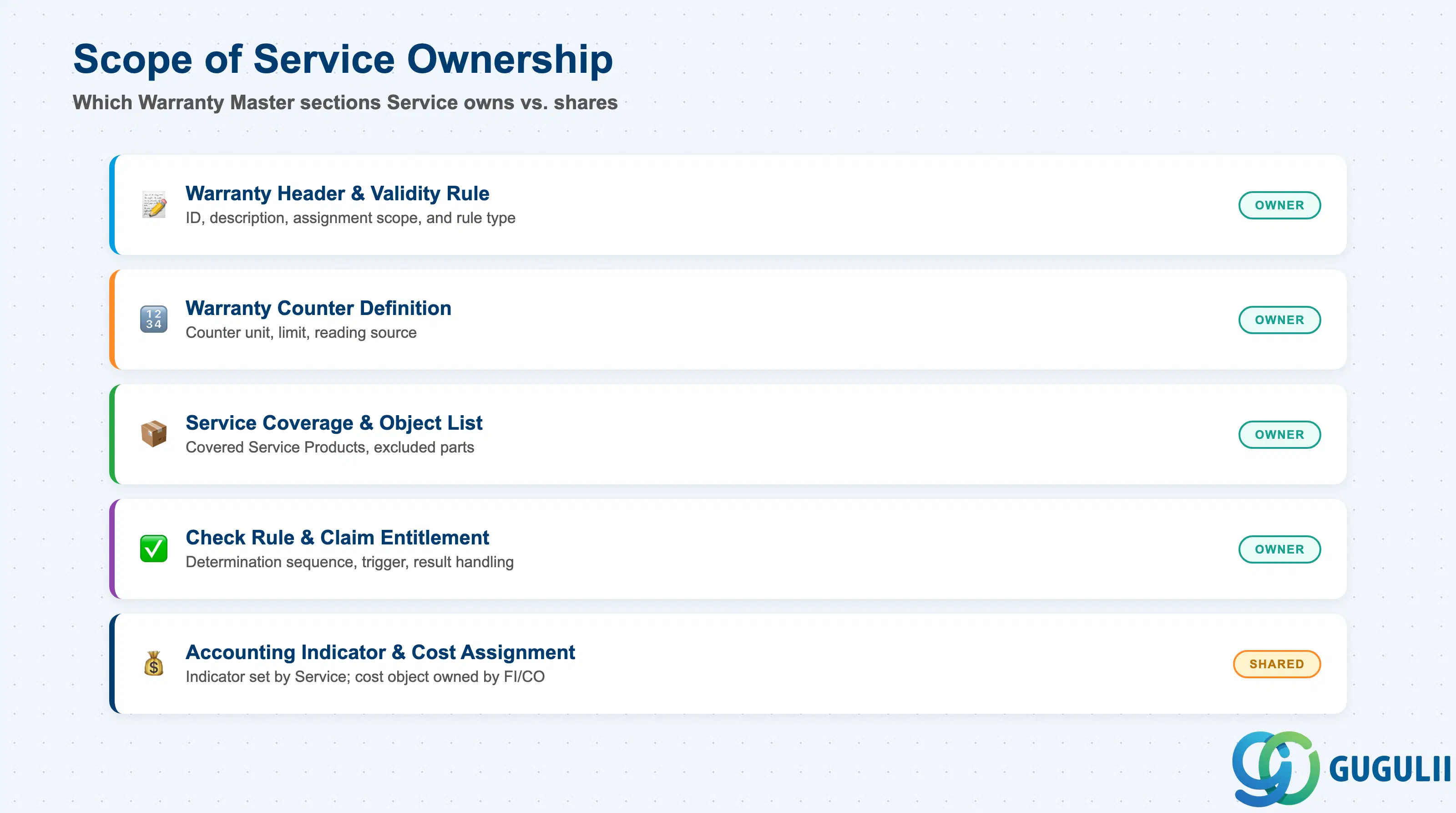The width and height of the screenshot is (1456, 813).
Task: Click the Scope of Service Ownership heading
Action: point(343,59)
